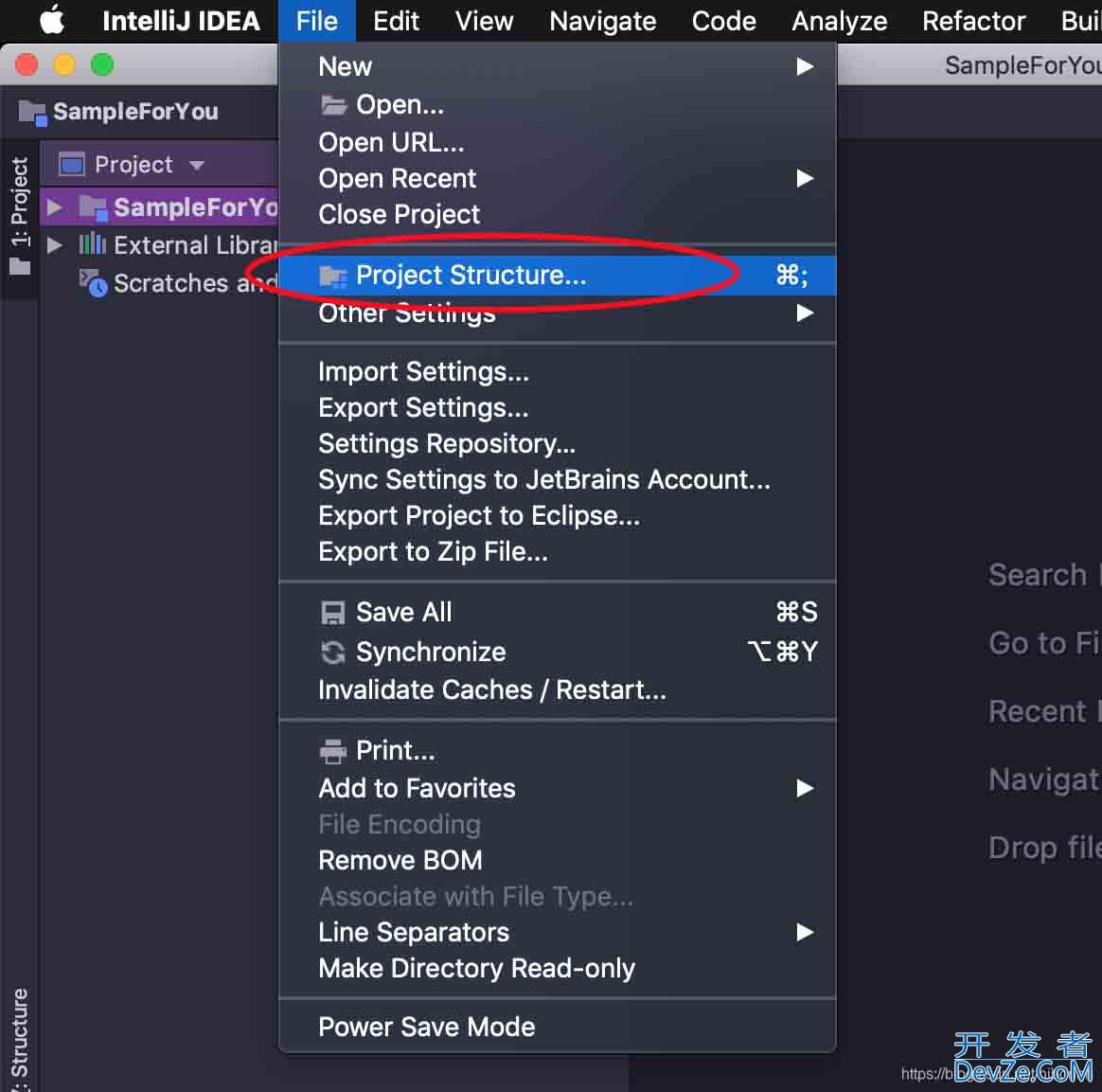This screenshot has width=1102, height=1092.
Task: Click the Print... printer icon
Action: click(333, 752)
